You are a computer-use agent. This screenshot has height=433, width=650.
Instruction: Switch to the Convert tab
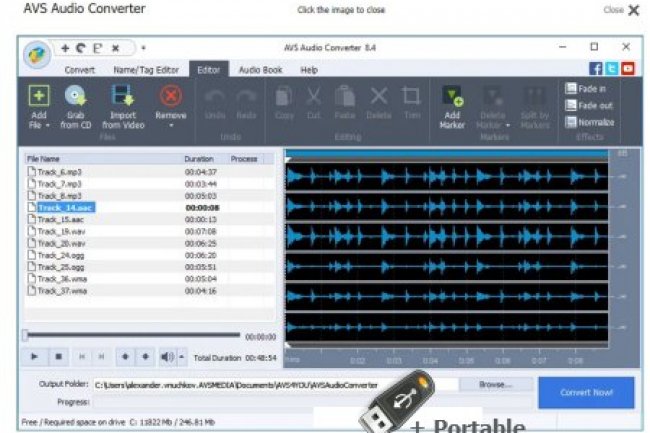tap(79, 70)
